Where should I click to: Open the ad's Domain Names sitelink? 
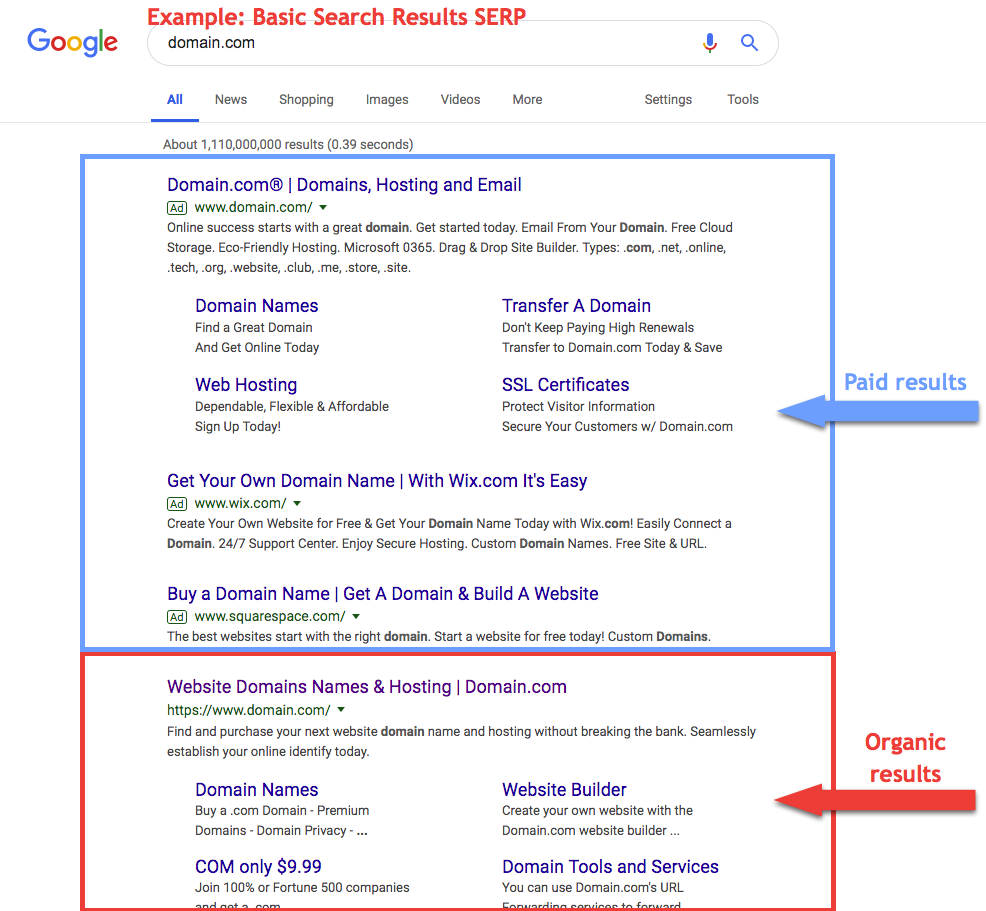click(257, 306)
